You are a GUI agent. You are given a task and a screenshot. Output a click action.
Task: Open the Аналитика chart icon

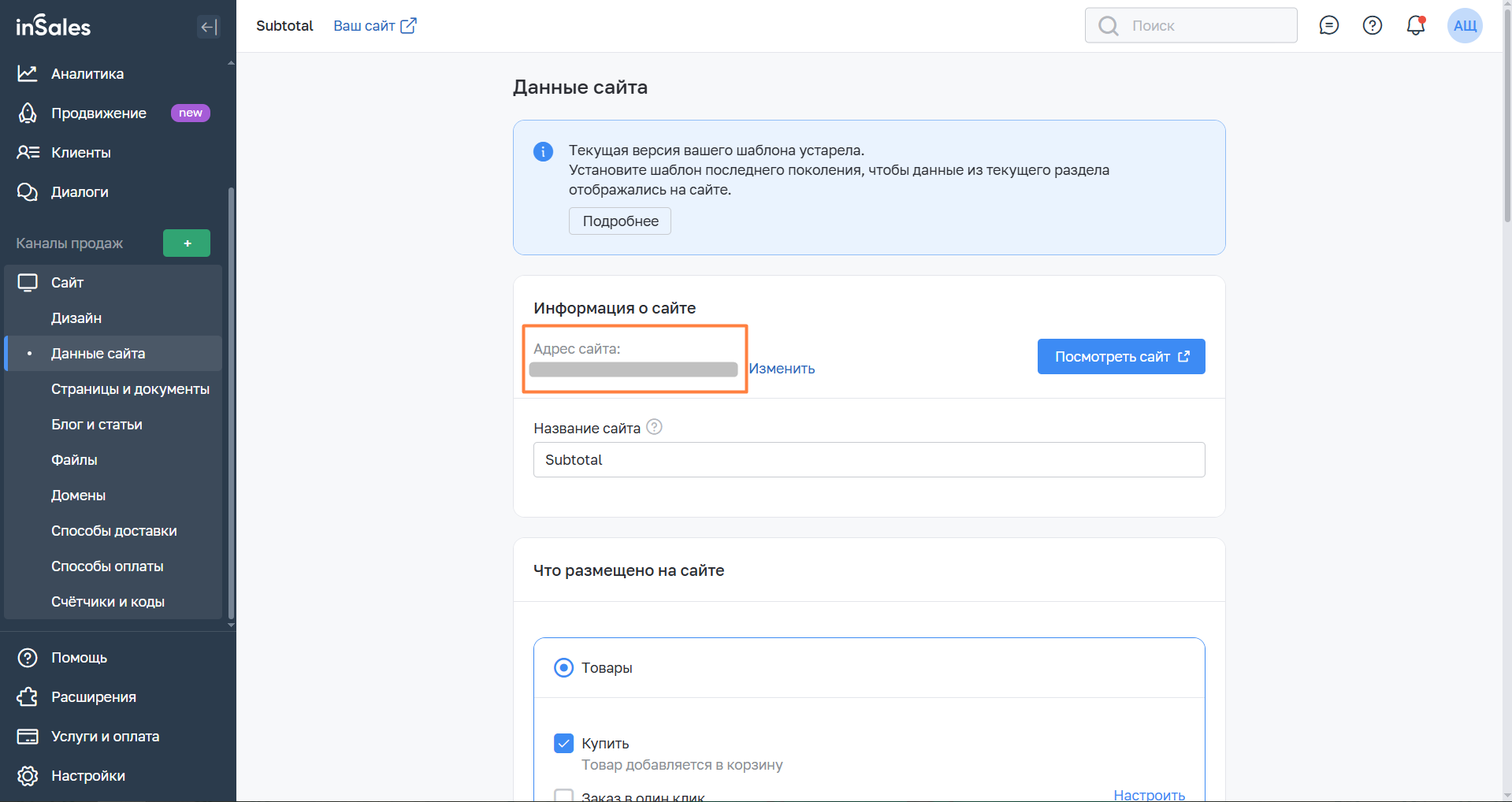click(28, 73)
